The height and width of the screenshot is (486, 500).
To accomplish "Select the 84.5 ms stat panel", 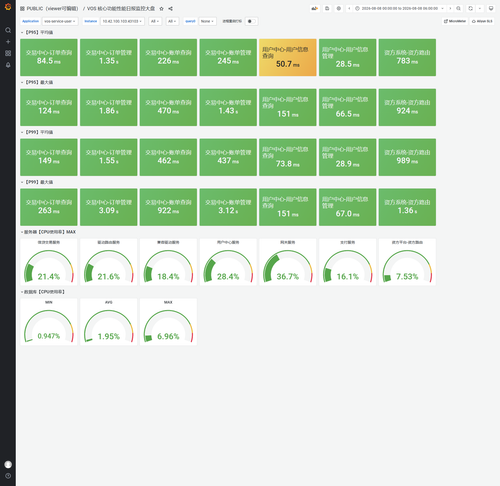I will [49, 57].
